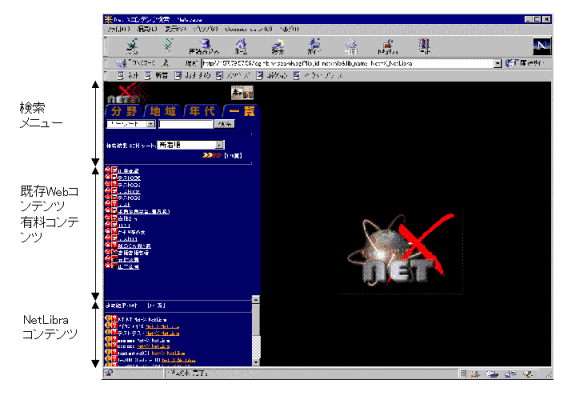Select the 年代 tab
The height and width of the screenshot is (396, 576).
tap(202, 111)
